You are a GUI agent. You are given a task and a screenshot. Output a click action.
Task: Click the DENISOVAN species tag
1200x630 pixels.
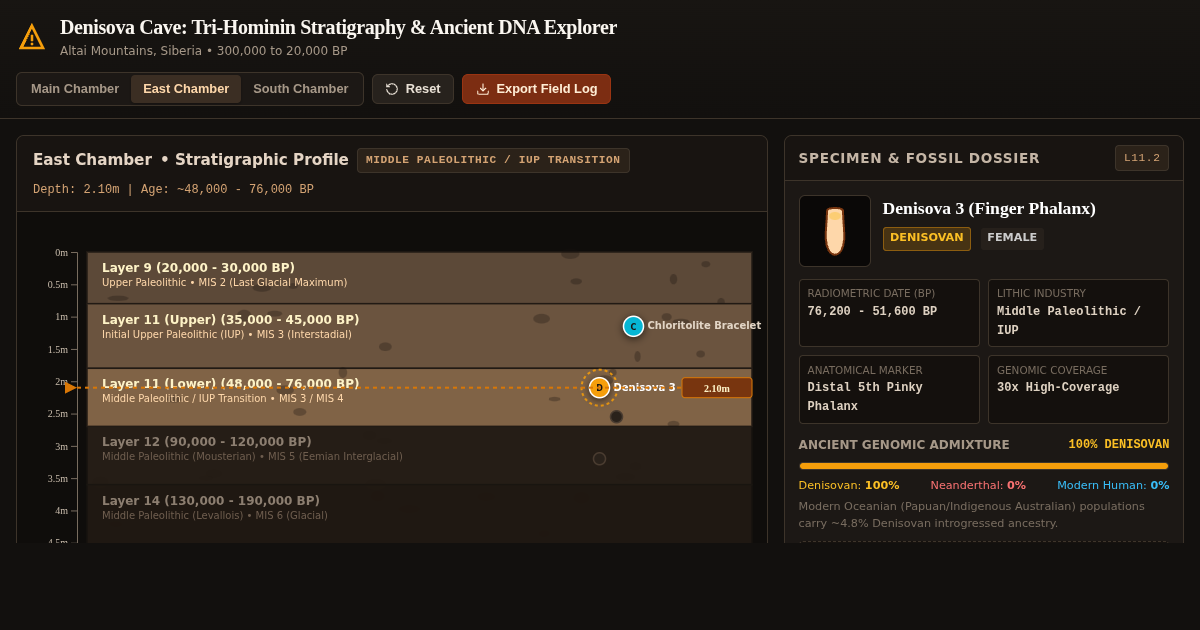click(927, 238)
